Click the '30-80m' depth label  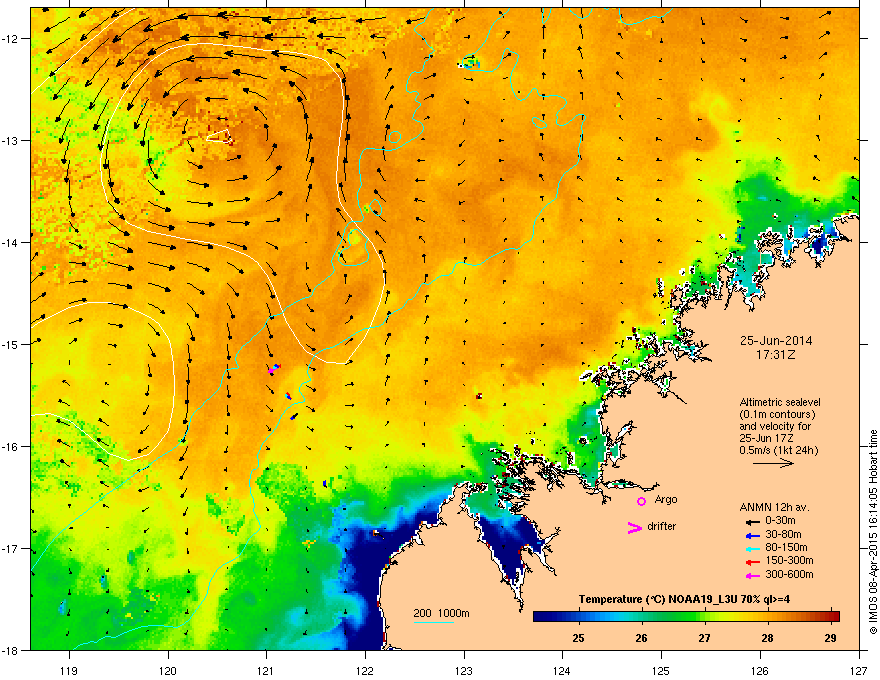pyautogui.click(x=783, y=534)
